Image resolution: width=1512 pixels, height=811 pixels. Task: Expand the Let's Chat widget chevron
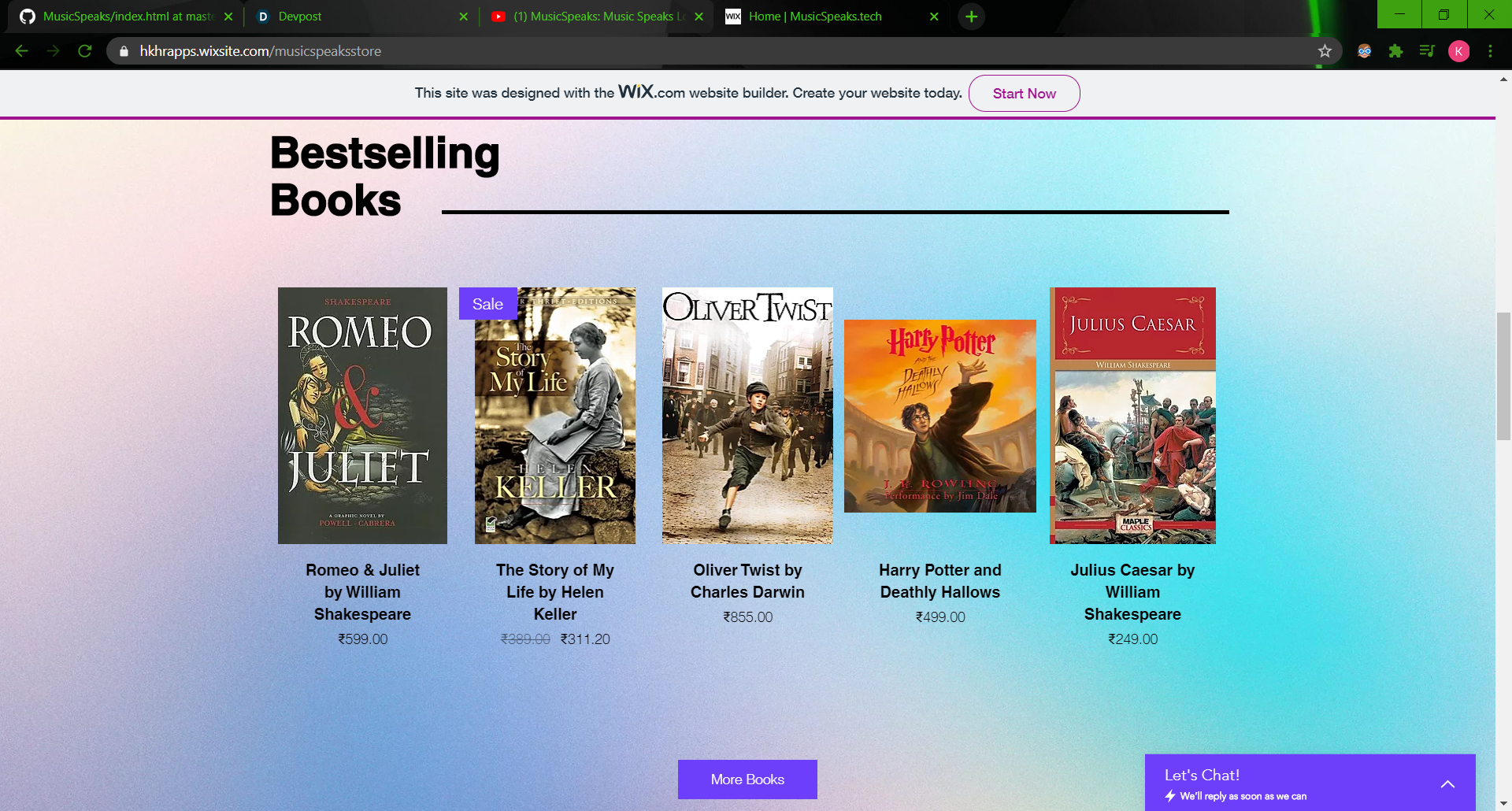(x=1447, y=784)
